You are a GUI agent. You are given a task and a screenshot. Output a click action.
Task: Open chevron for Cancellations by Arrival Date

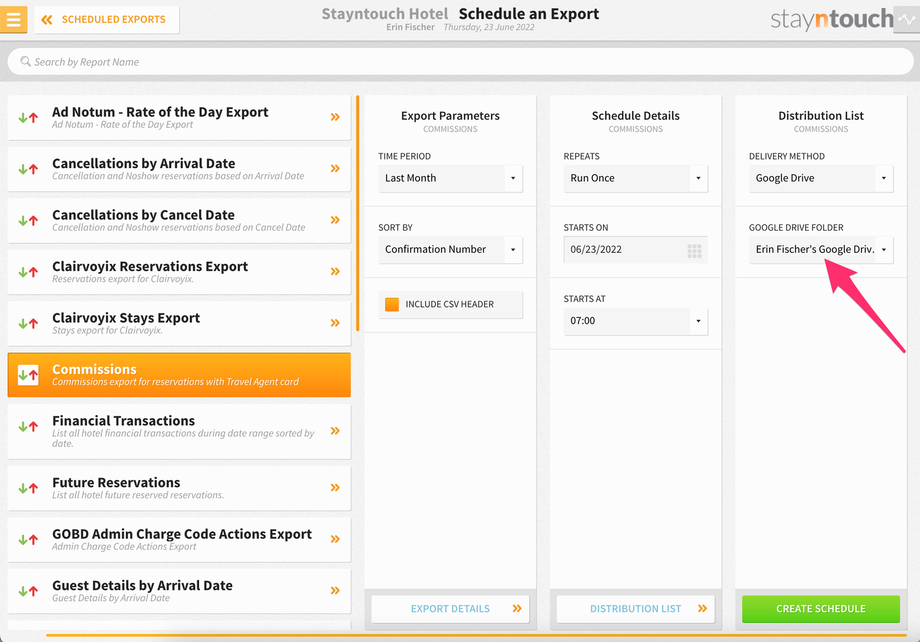click(335, 168)
